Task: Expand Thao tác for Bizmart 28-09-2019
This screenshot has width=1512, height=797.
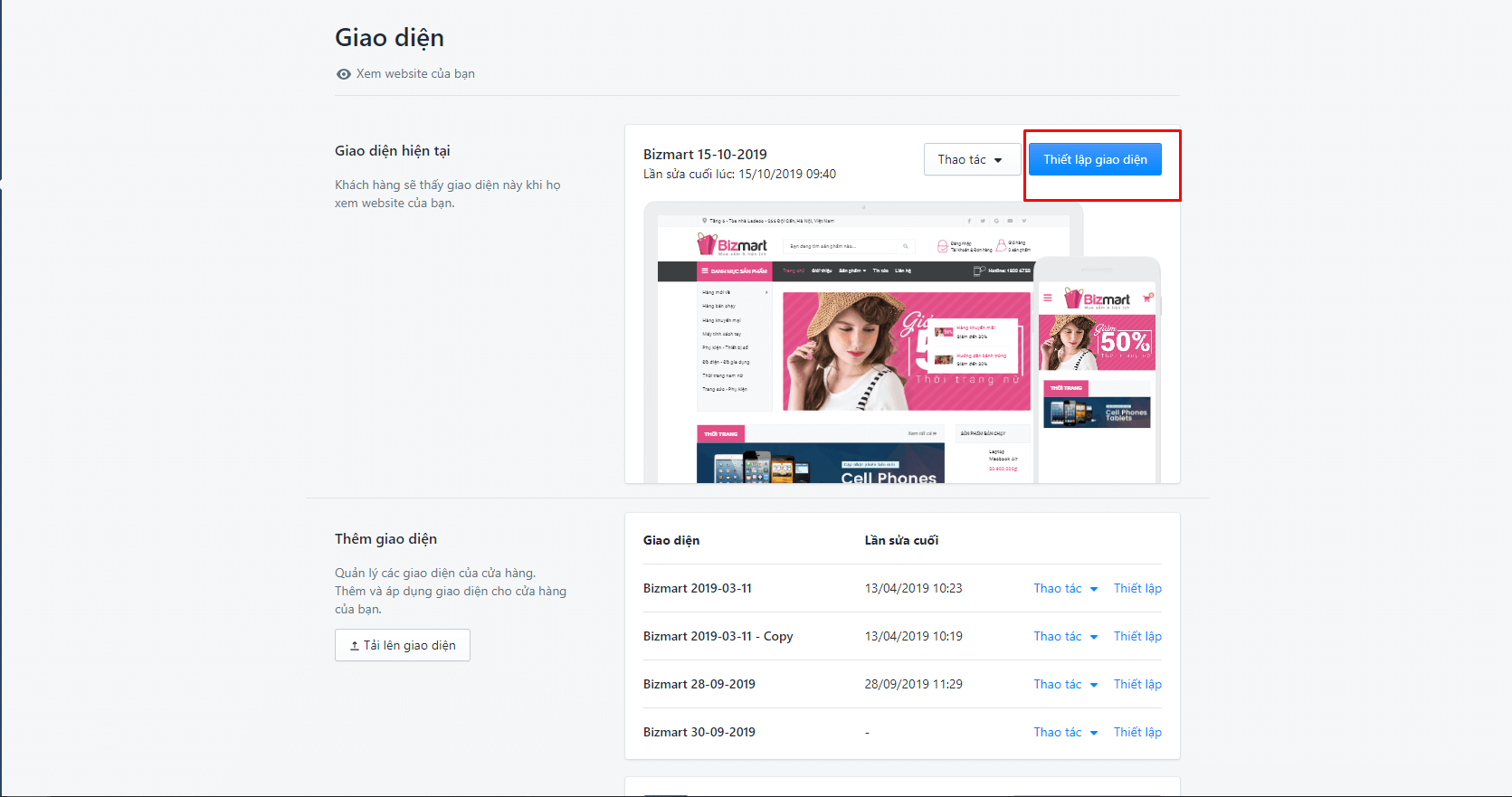Action: pos(1066,684)
